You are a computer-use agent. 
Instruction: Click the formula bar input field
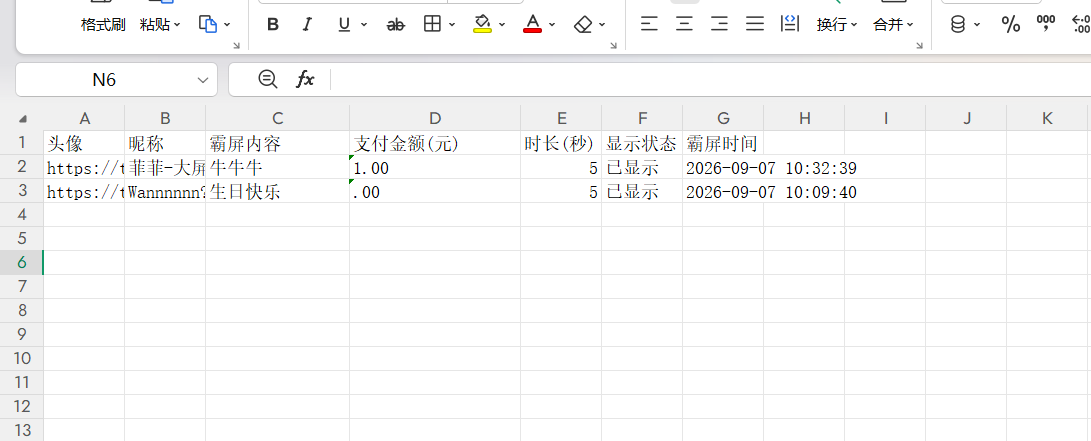click(710, 80)
